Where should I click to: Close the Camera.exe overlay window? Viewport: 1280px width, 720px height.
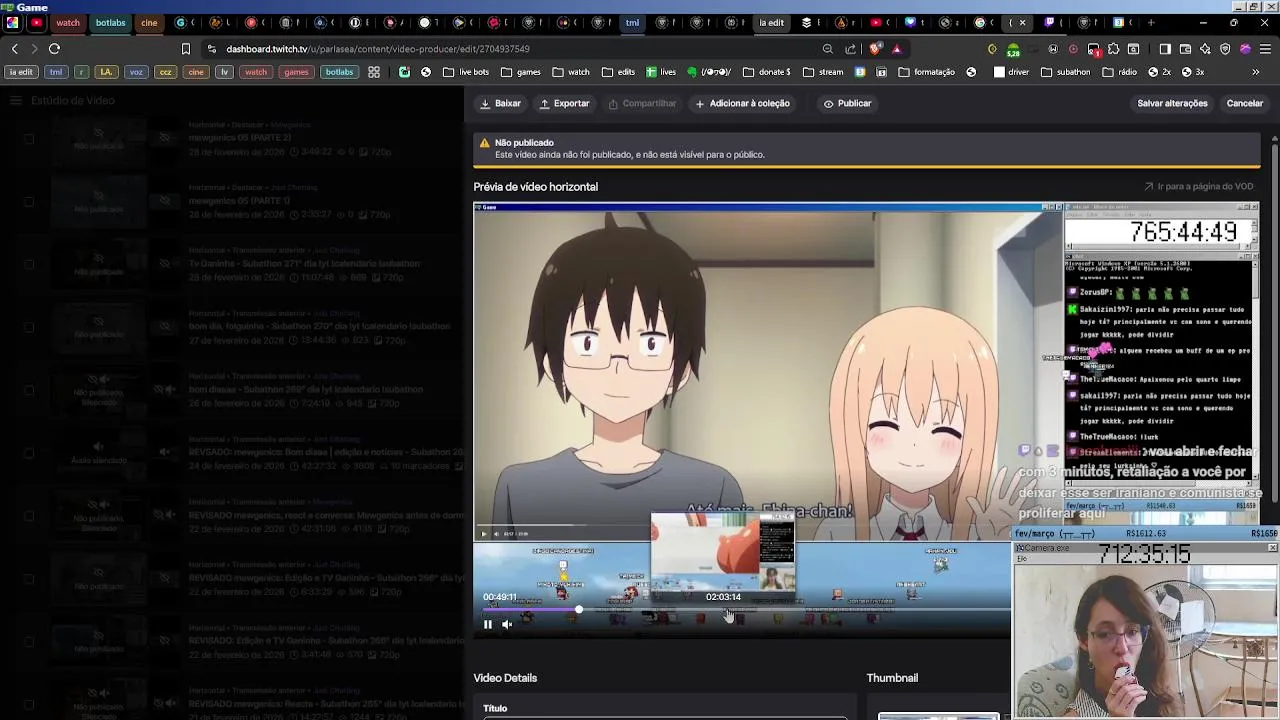(x=1272, y=547)
